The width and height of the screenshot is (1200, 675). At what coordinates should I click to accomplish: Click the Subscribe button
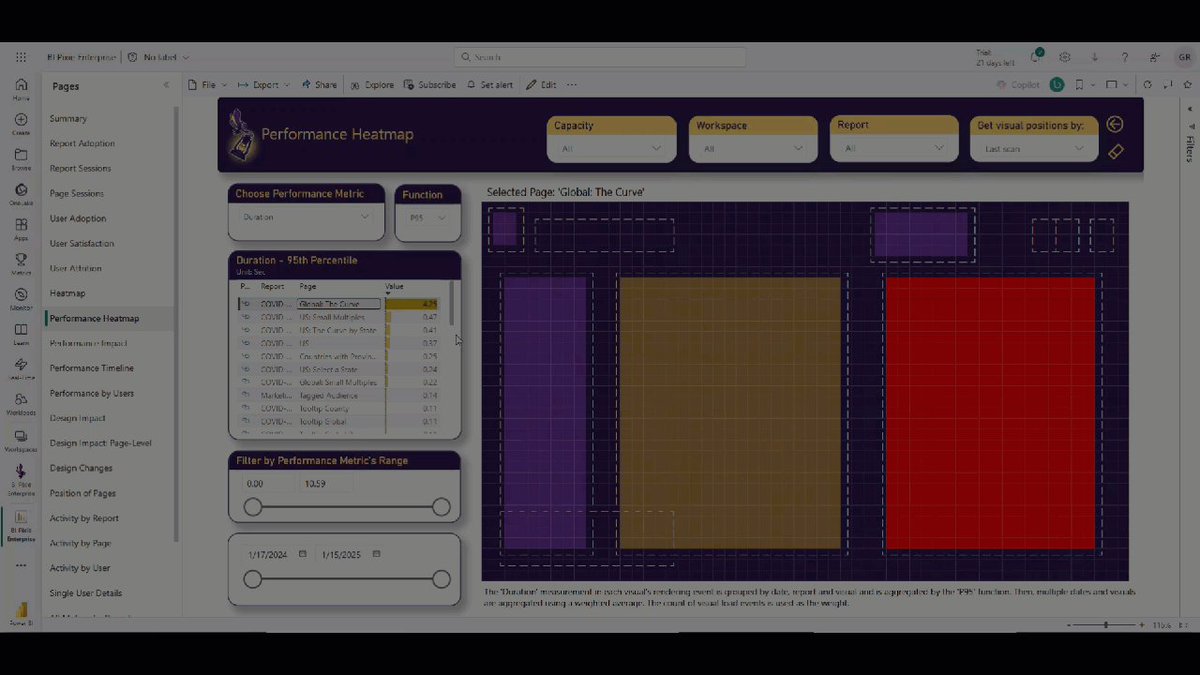tap(430, 85)
